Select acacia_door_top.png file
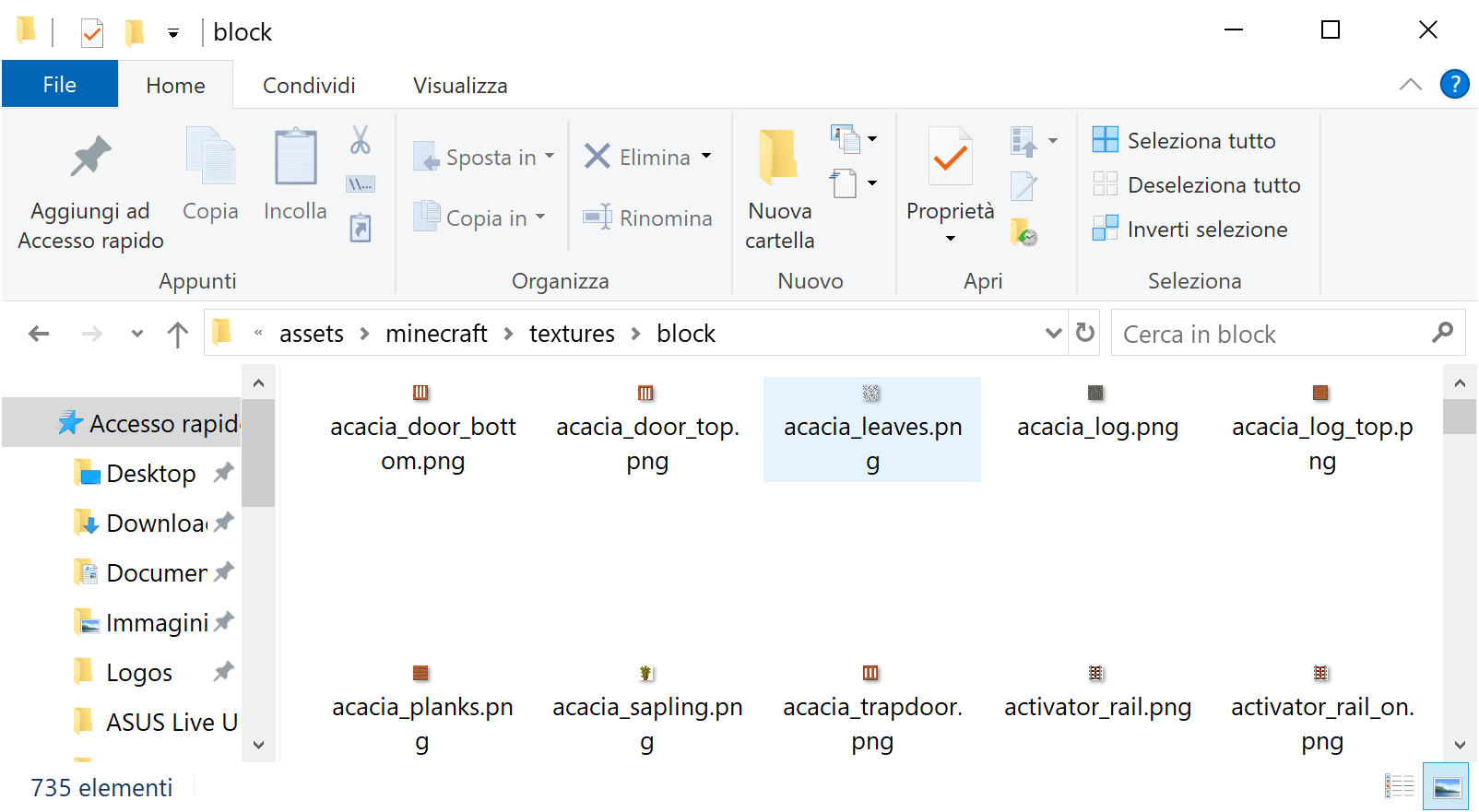The width and height of the screenshot is (1479, 812). pos(647,430)
